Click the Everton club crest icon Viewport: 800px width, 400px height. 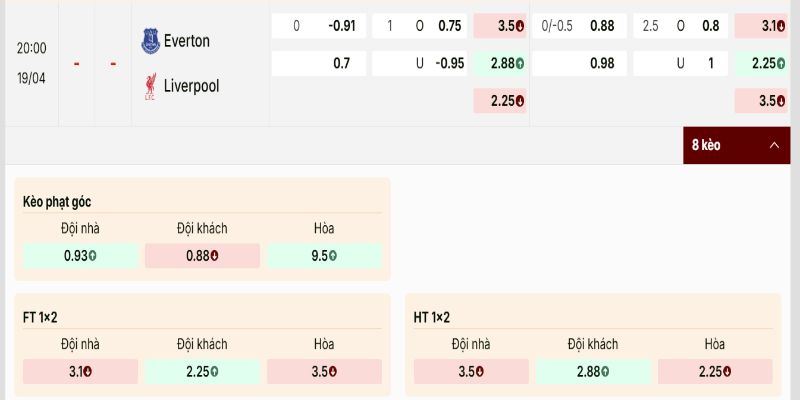coord(150,41)
